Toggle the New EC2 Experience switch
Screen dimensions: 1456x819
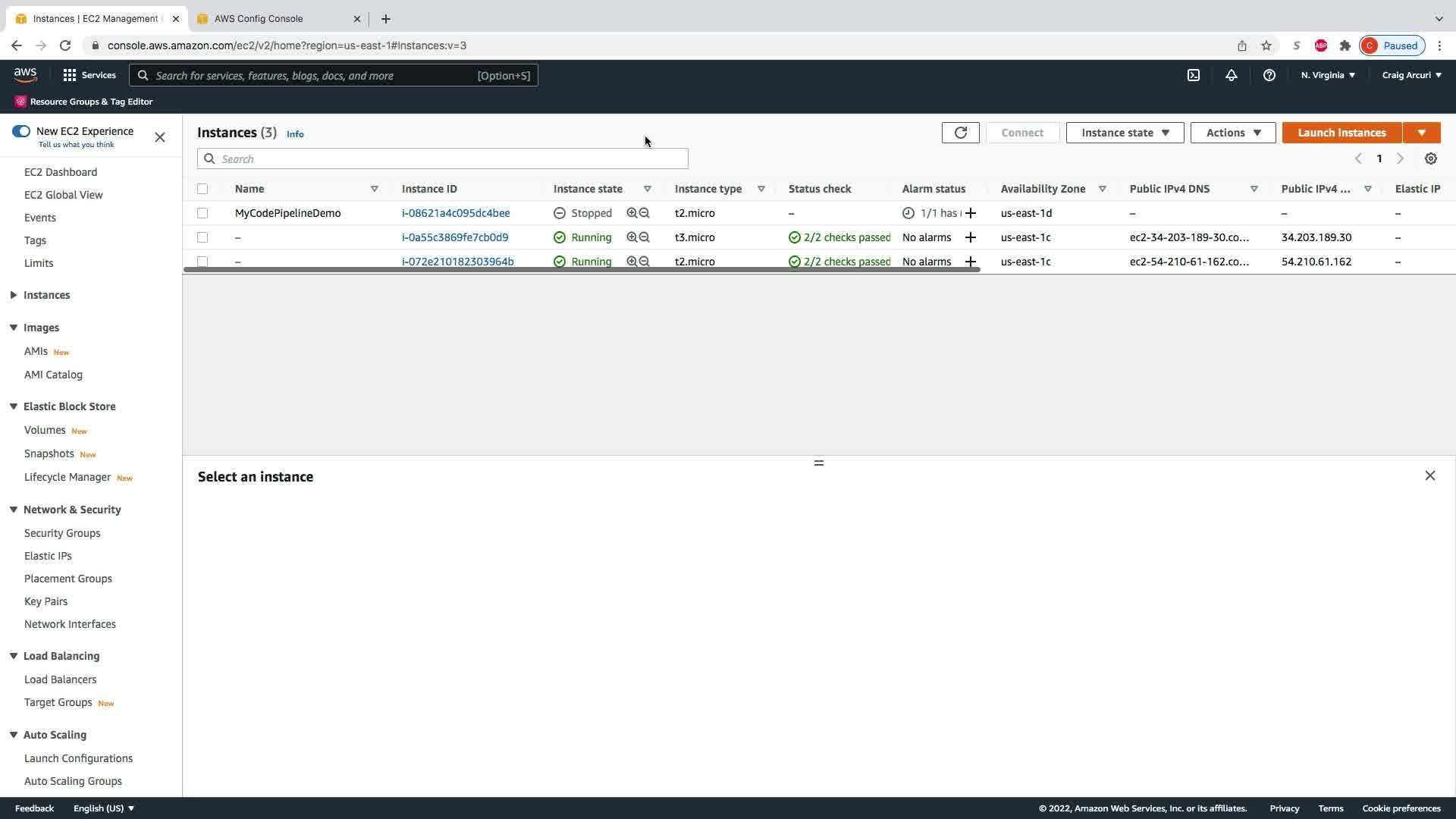[x=21, y=131]
